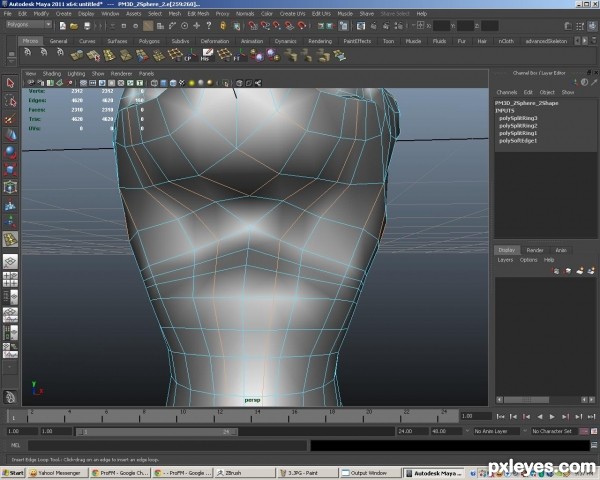Click the Select Camera icon in viewport
Viewport: 600px width, 480px height.
click(31, 83)
